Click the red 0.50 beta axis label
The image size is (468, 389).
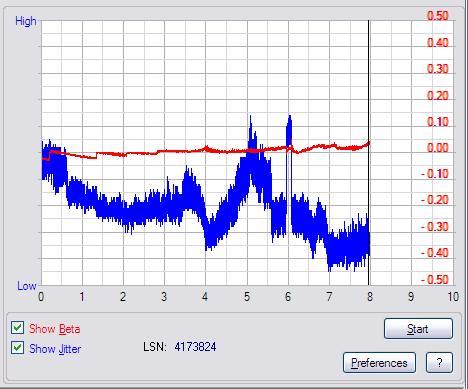pyautogui.click(x=438, y=16)
